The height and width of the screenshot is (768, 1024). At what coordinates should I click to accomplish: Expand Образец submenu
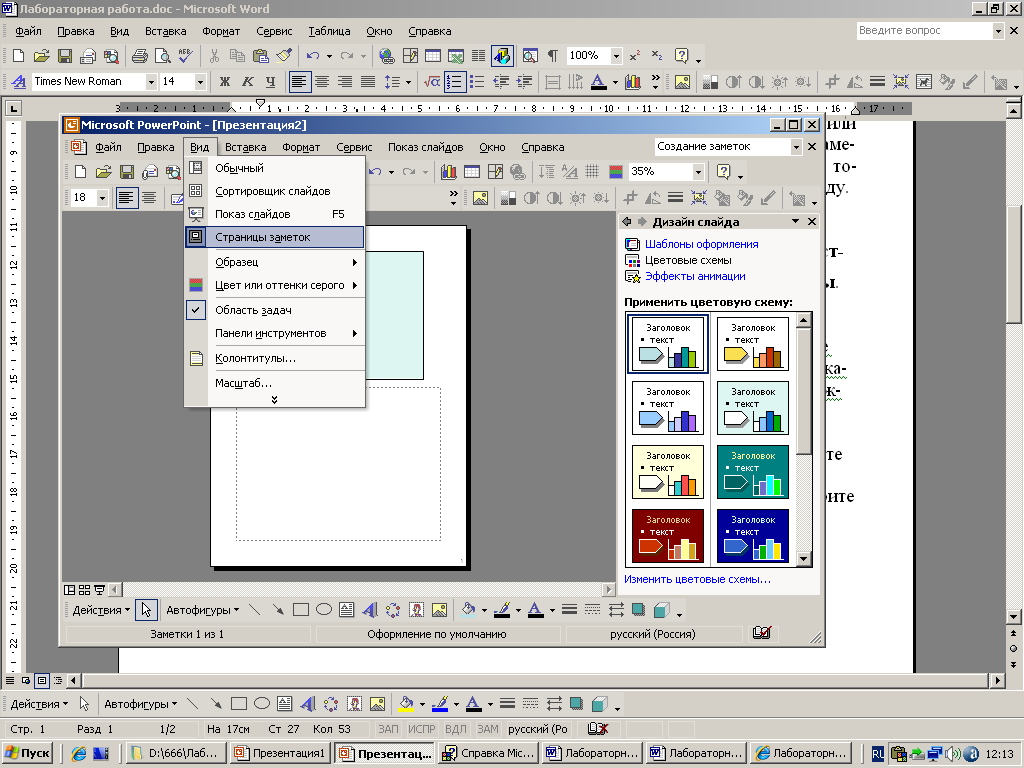click(274, 262)
